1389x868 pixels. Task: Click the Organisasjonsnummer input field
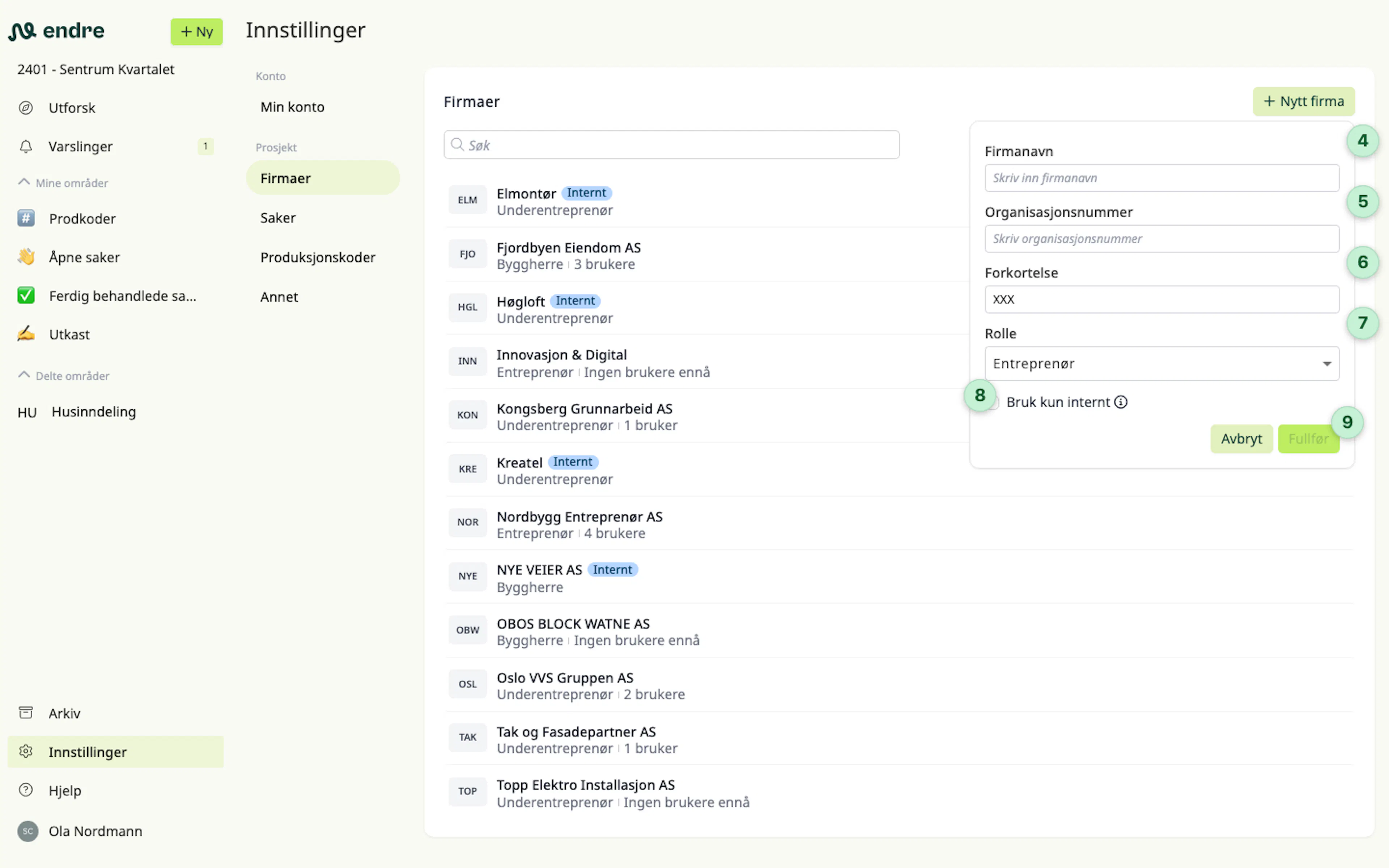click(x=1162, y=239)
